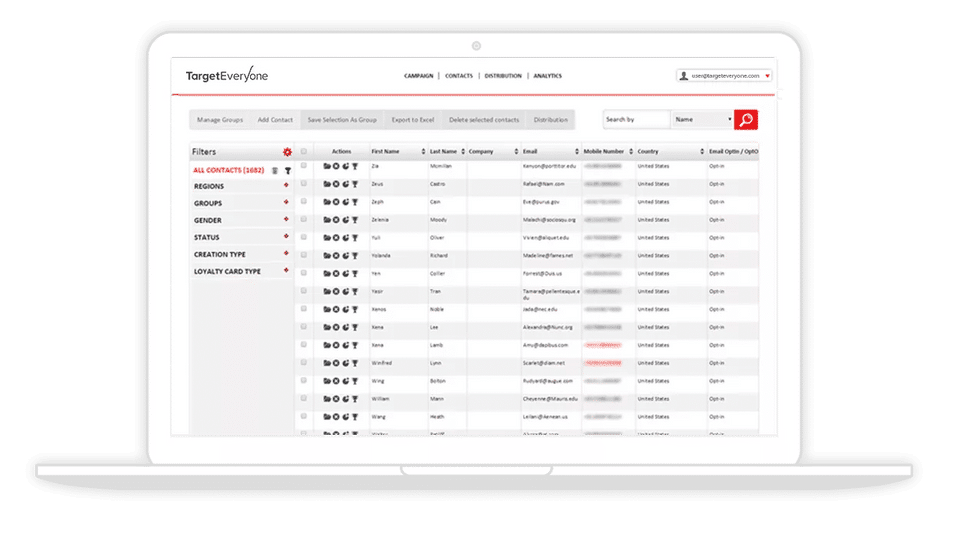This screenshot has width=960, height=534.
Task: Click the red search magnifier button
Action: pyautogui.click(x=746, y=119)
